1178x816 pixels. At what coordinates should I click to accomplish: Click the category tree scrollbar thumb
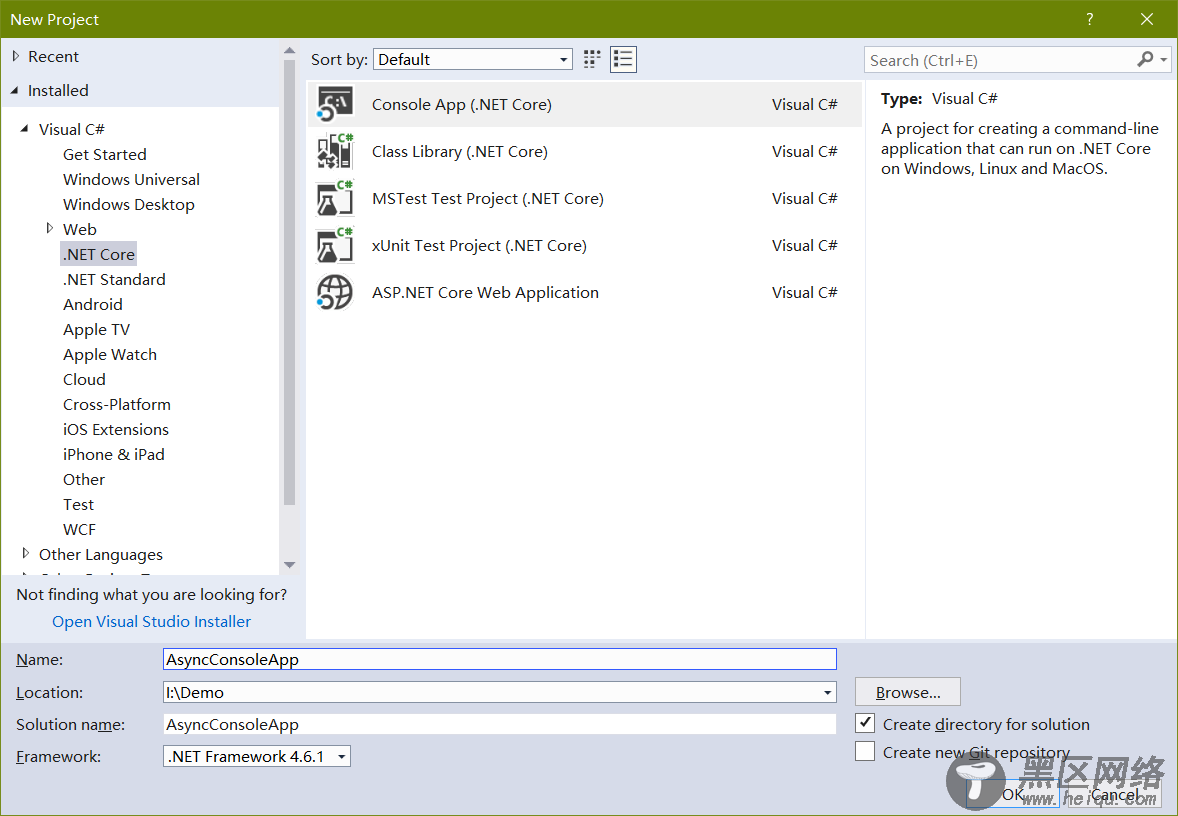pyautogui.click(x=289, y=283)
